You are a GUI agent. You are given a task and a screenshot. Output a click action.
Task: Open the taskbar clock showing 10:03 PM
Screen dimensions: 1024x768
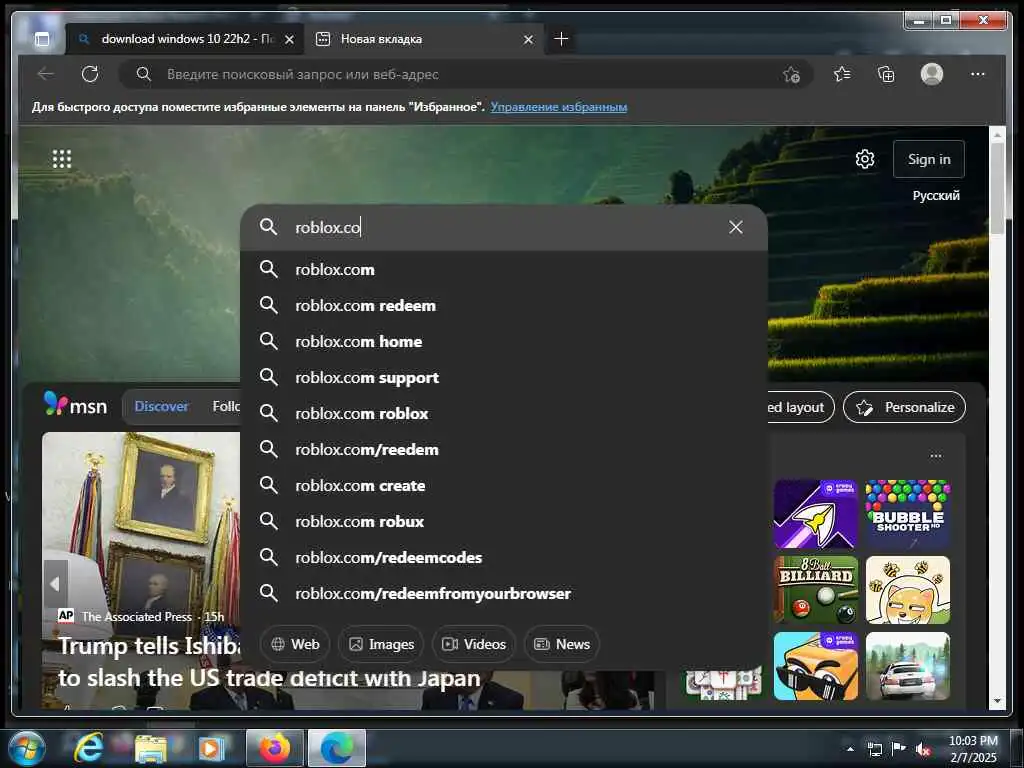[973, 749]
